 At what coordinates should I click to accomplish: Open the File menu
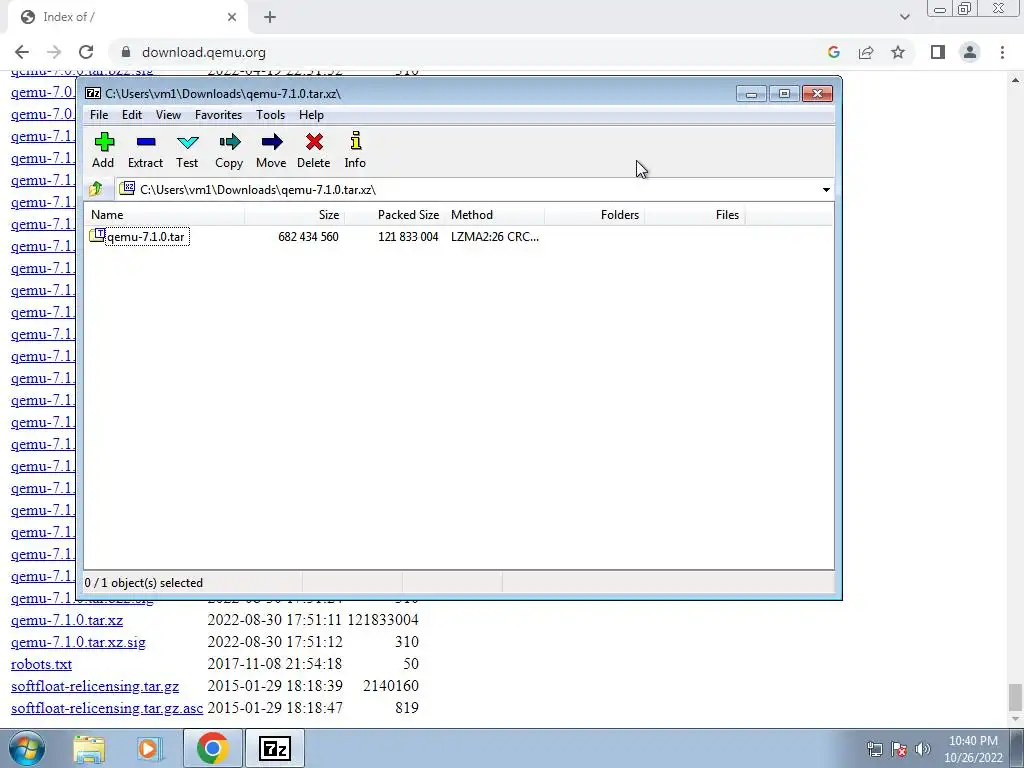(99, 115)
